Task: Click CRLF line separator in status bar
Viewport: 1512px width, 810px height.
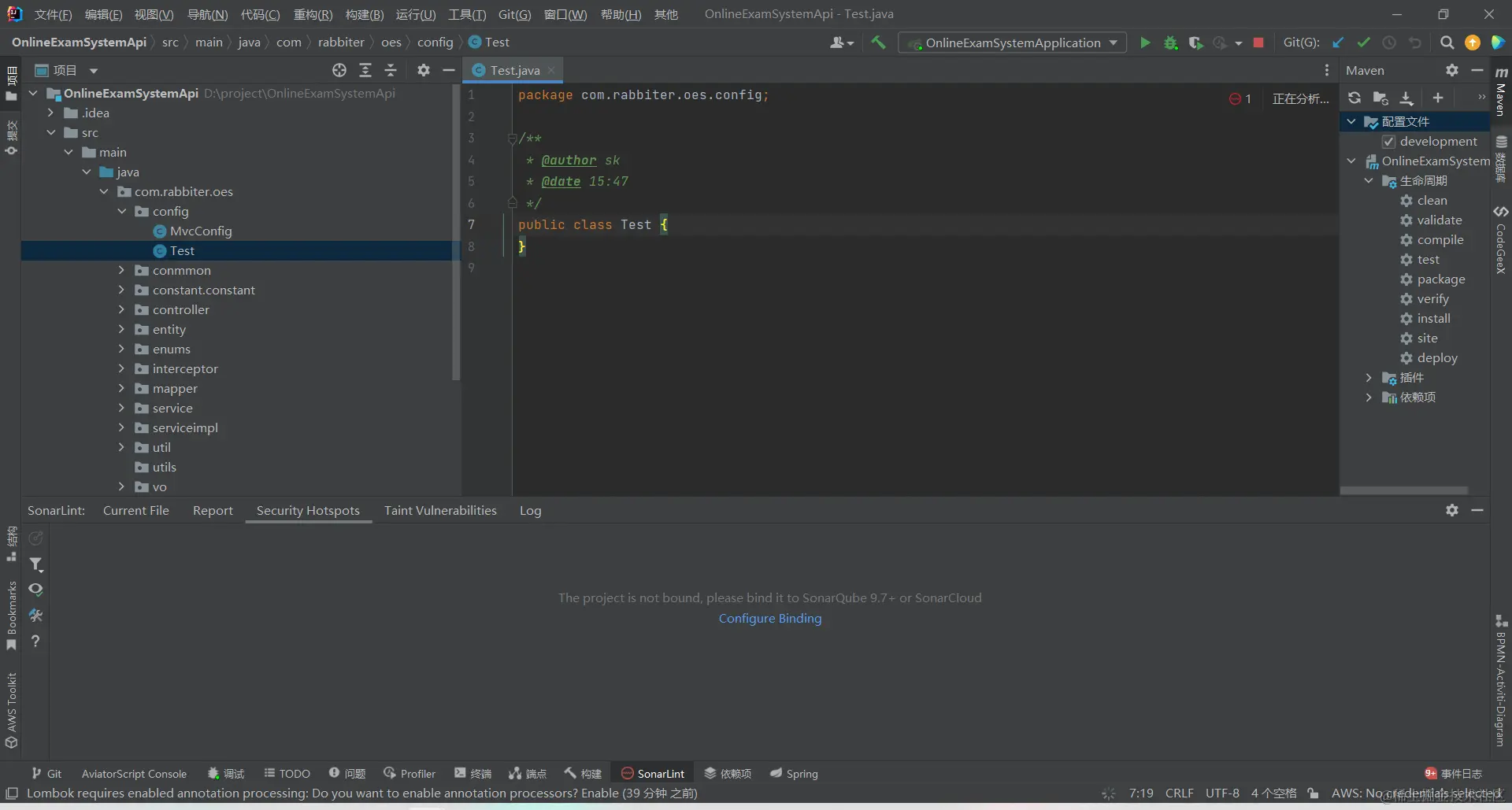Action: (1180, 793)
